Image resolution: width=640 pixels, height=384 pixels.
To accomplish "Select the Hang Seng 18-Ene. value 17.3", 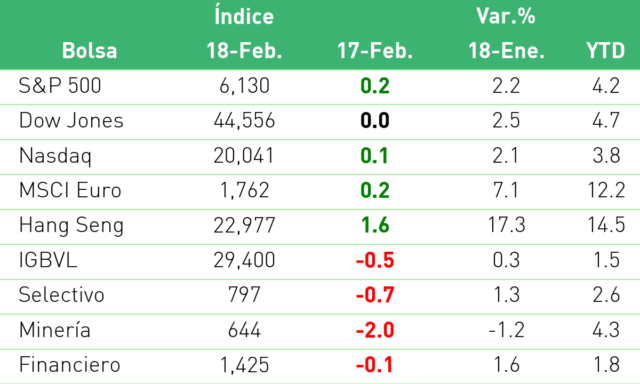I will pos(507,226).
